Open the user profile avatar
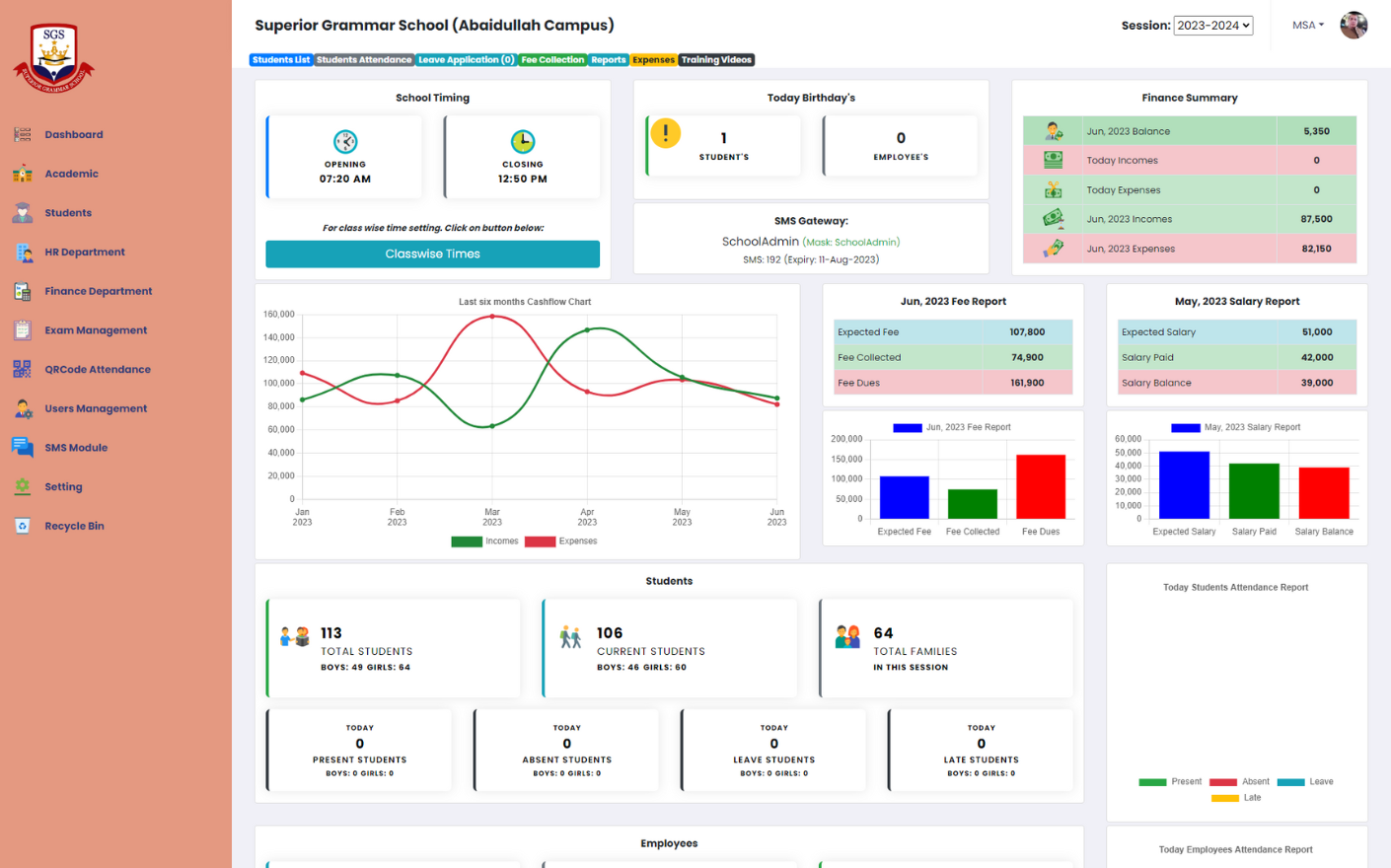1391x868 pixels. point(1354,25)
